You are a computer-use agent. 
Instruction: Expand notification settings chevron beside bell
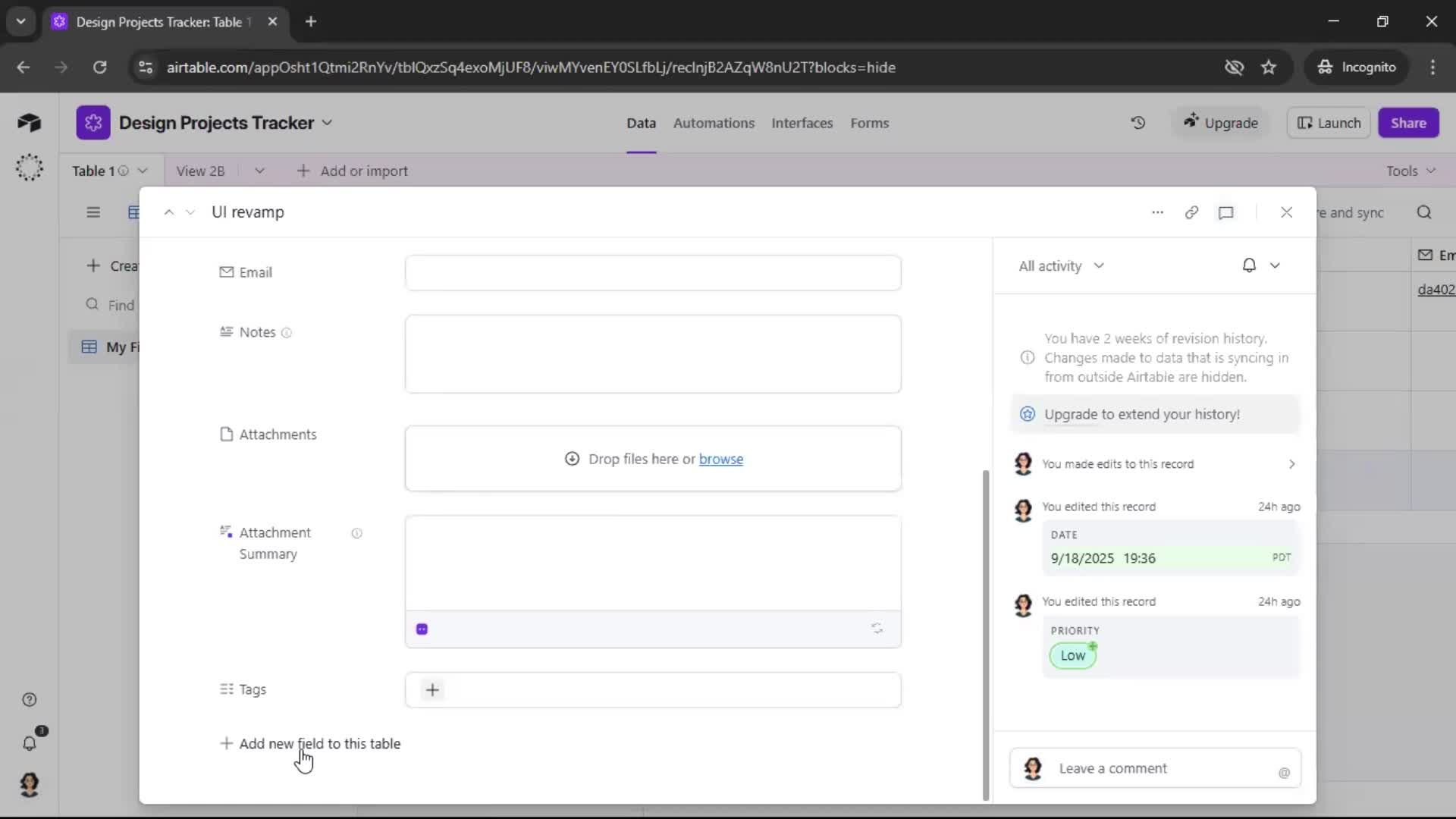click(1275, 265)
